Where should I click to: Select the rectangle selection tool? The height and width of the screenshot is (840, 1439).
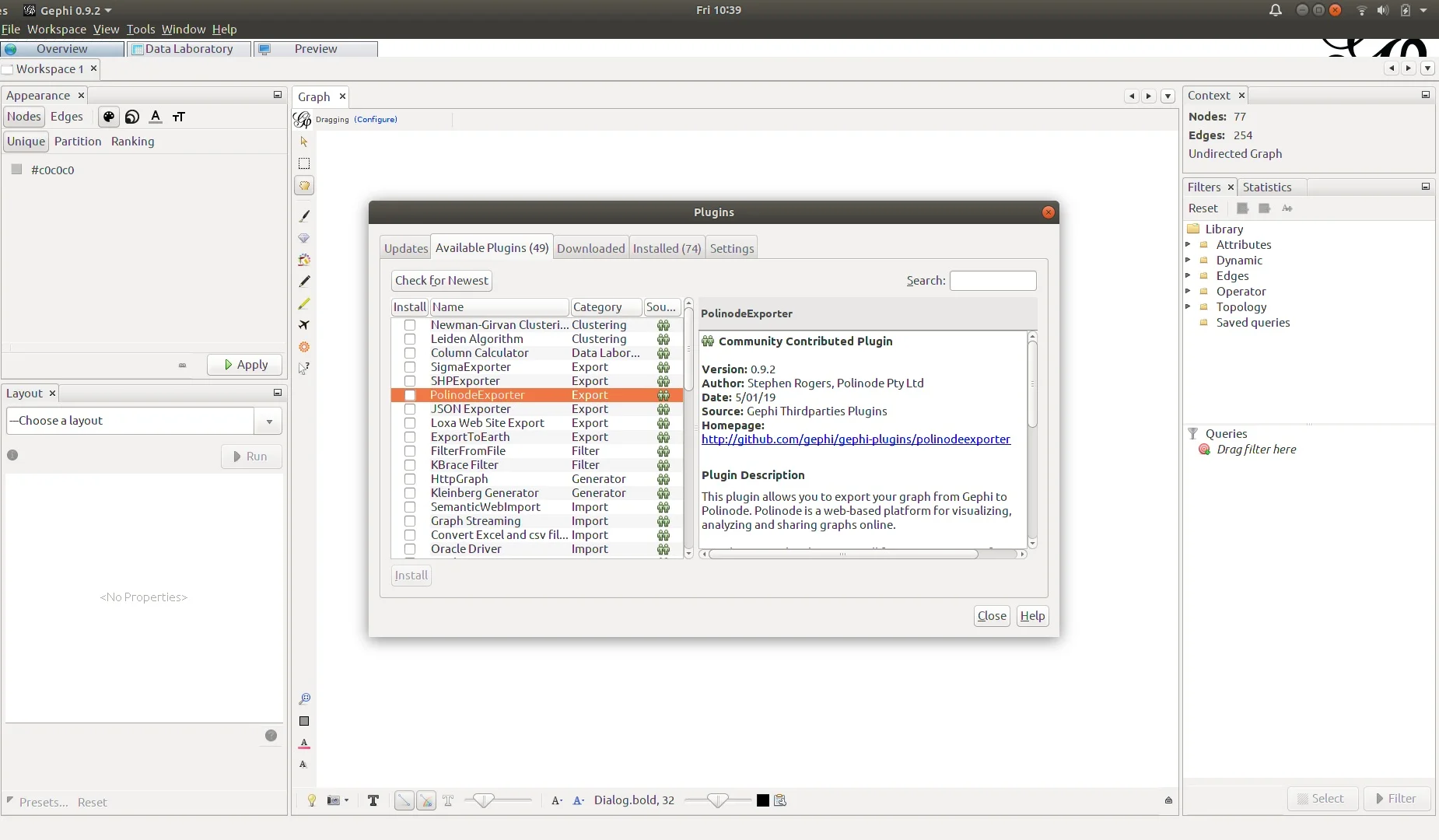coord(304,163)
